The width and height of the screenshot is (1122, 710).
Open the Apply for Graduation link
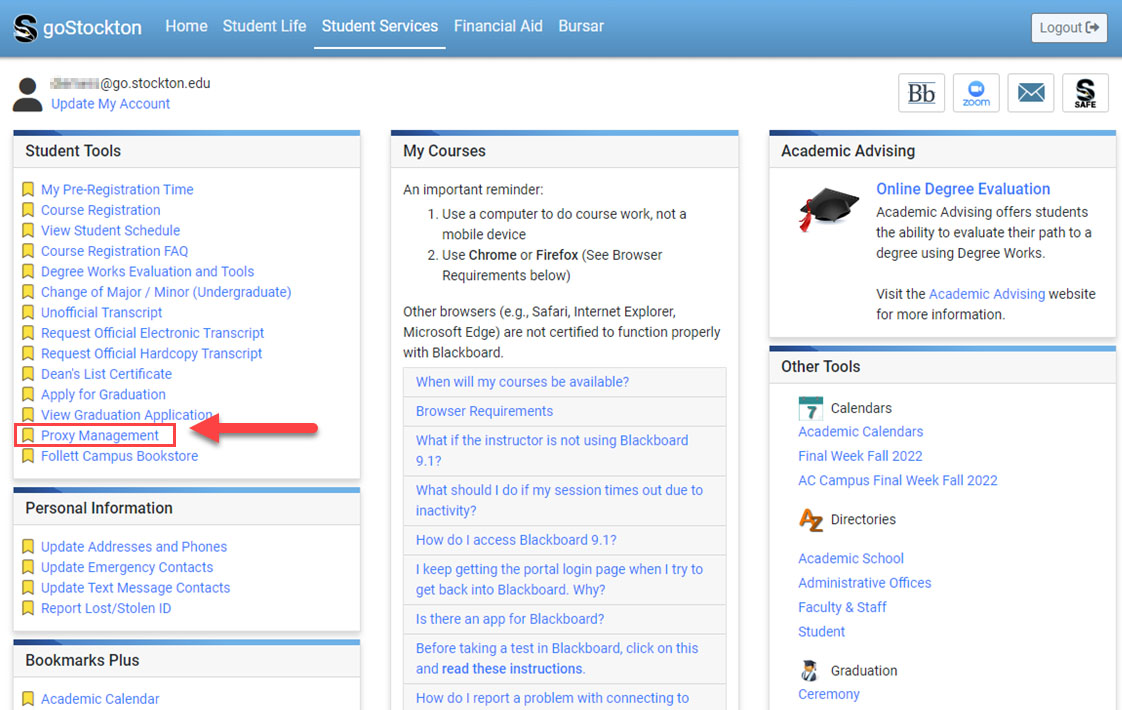coord(103,394)
